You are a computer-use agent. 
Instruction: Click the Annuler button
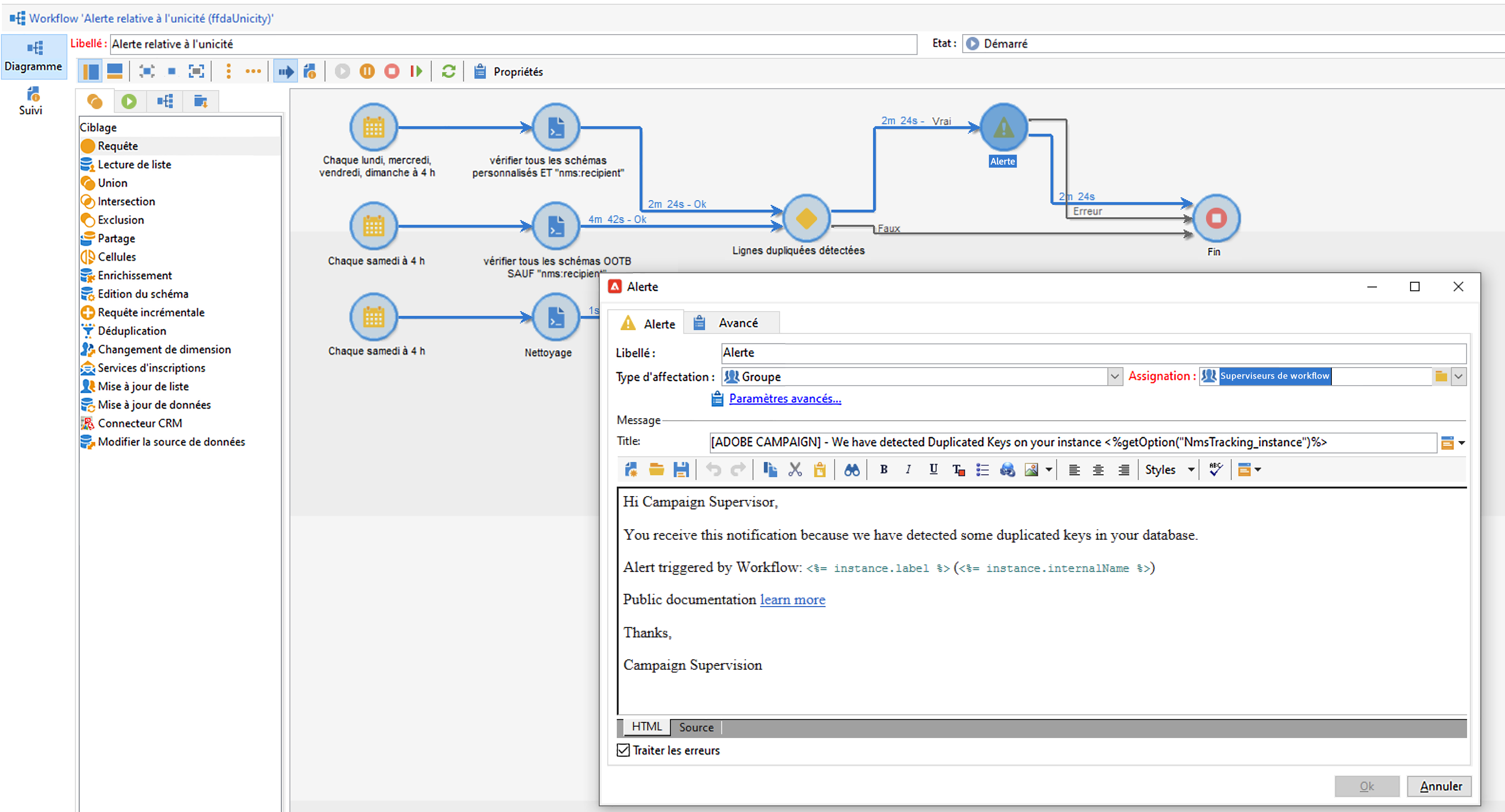pos(1440,786)
